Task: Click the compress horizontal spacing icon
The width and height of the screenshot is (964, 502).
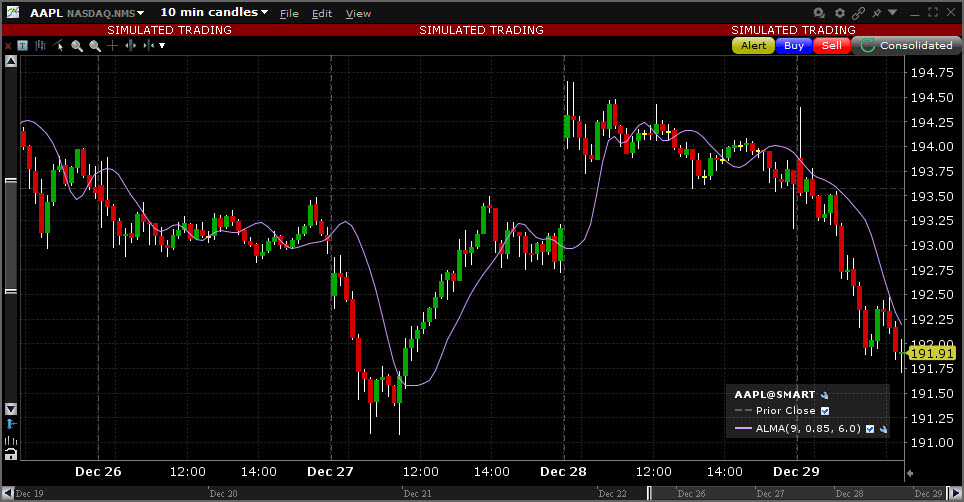Action: pyautogui.click(x=148, y=45)
